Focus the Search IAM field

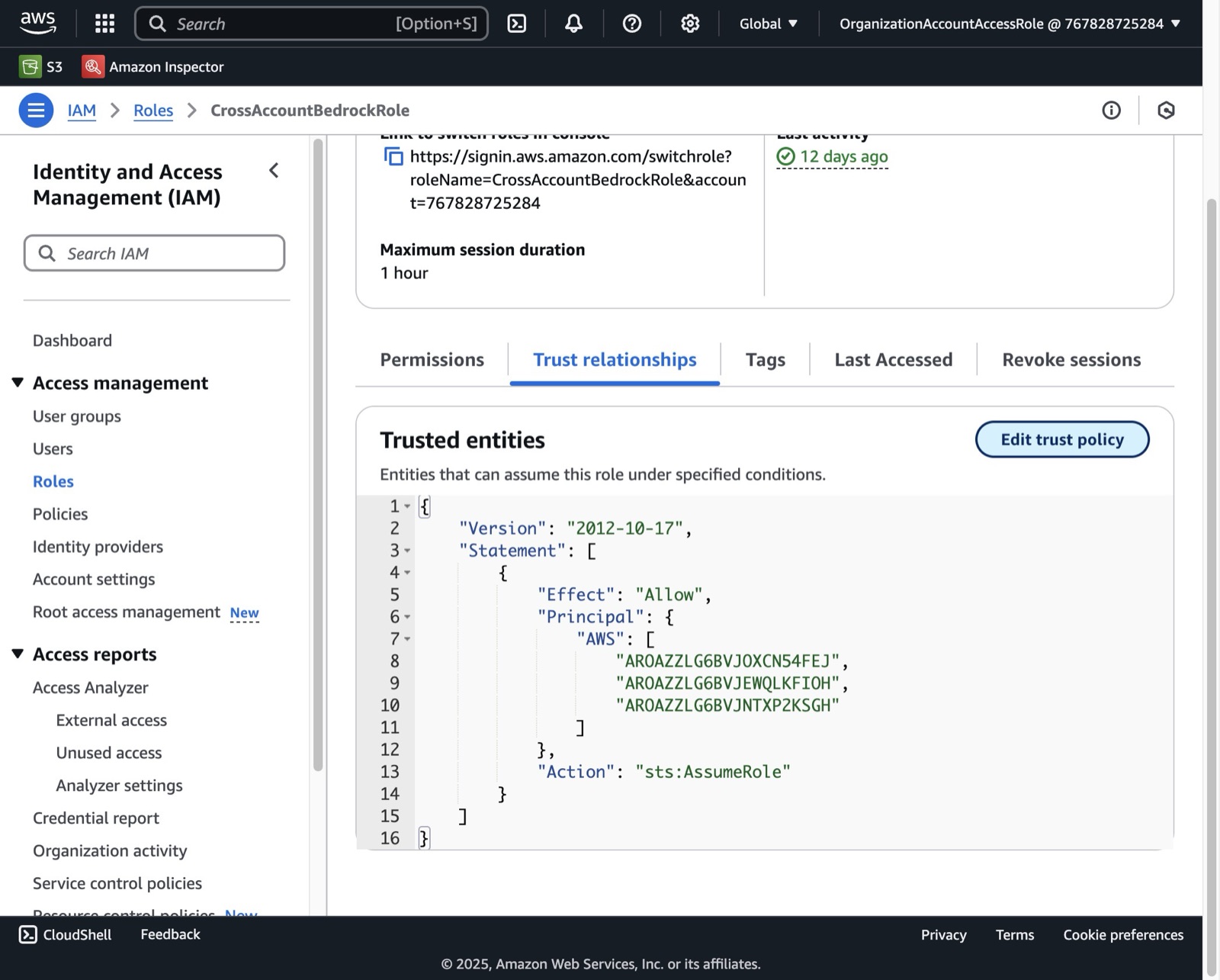tap(154, 253)
